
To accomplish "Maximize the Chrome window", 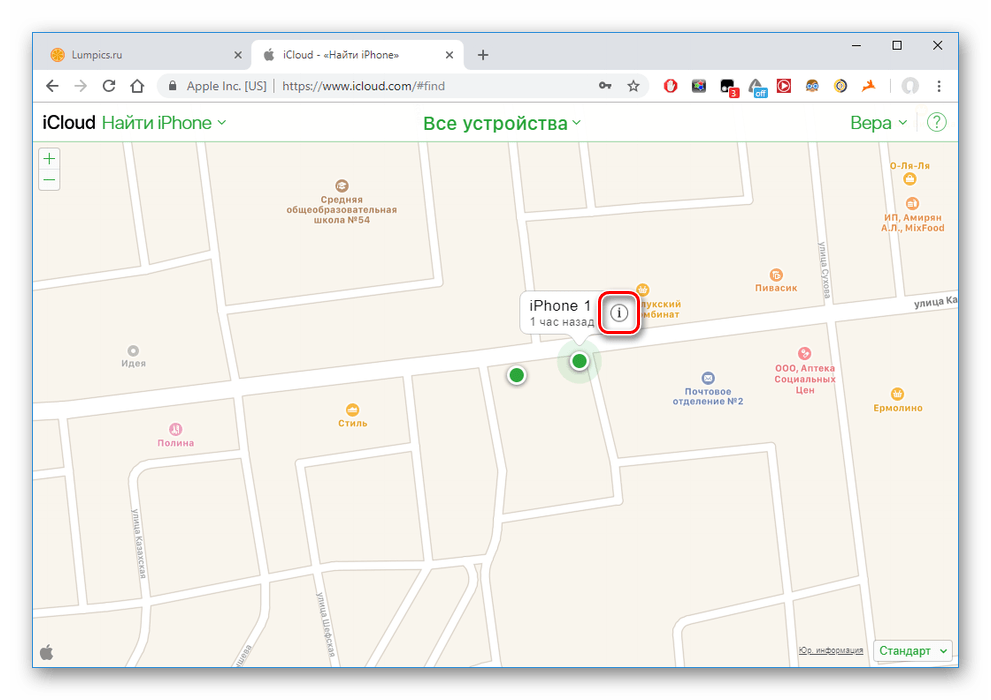I will click(x=897, y=45).
